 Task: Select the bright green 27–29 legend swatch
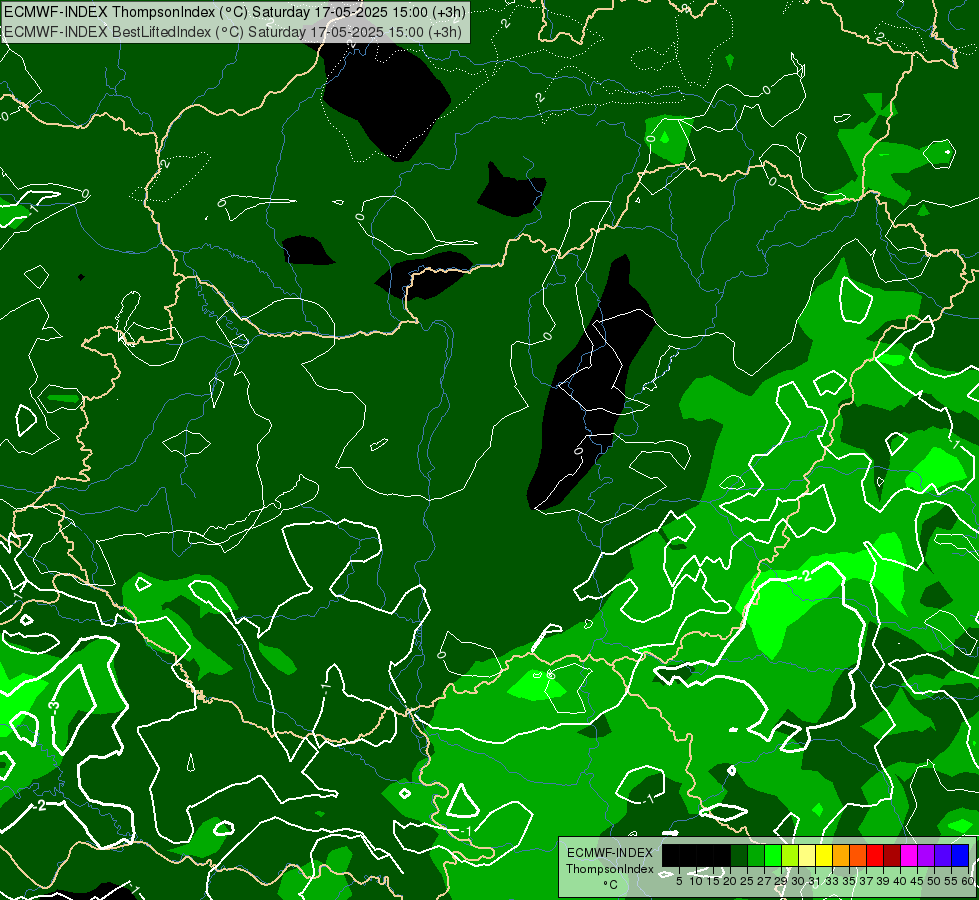tap(772, 855)
